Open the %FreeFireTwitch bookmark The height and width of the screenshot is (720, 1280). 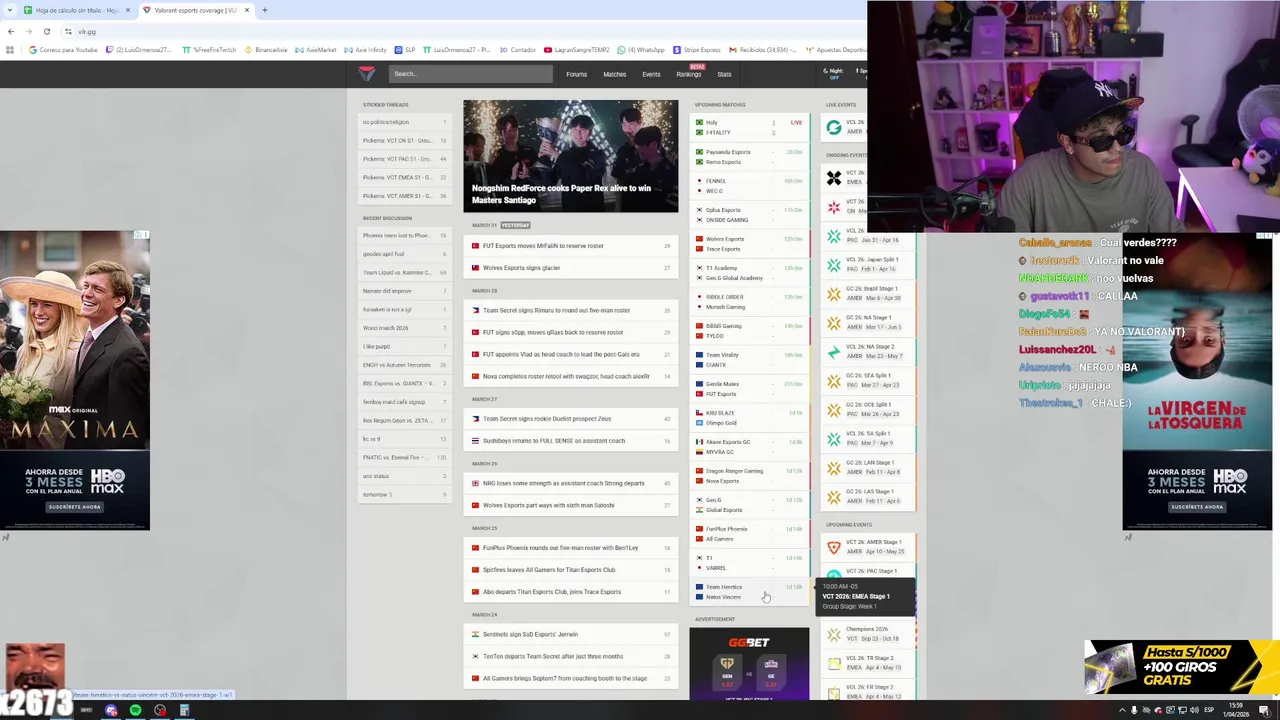click(209, 49)
